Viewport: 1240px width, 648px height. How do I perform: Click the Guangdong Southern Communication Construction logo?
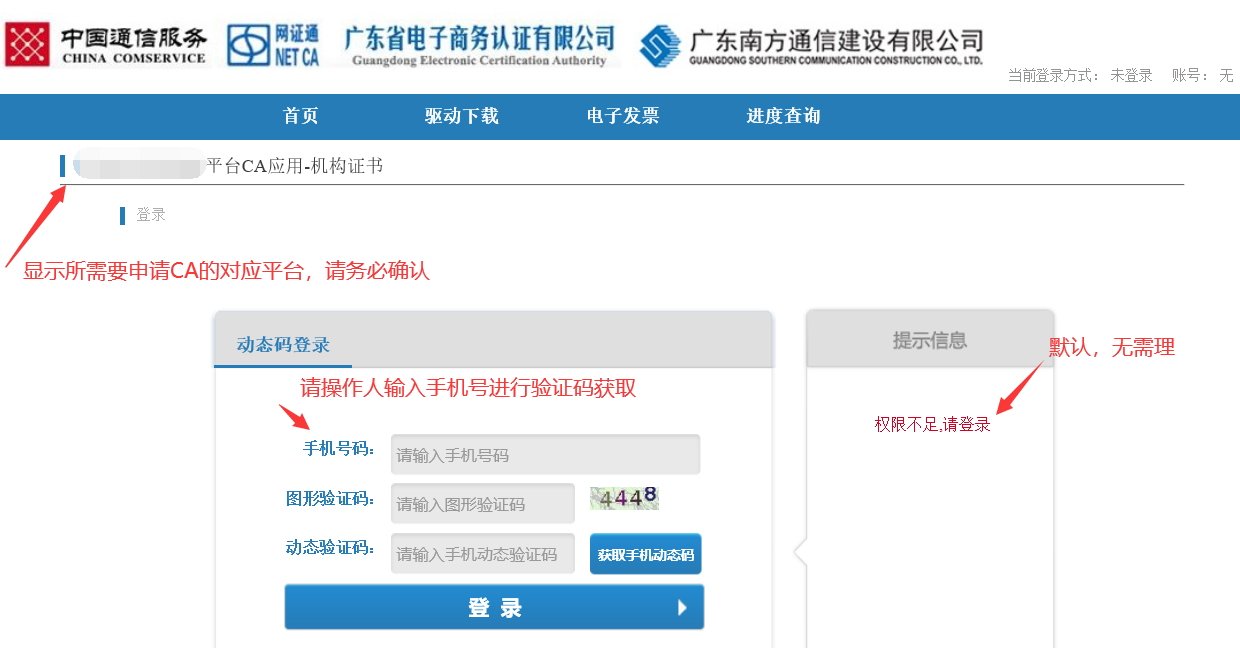pos(811,45)
